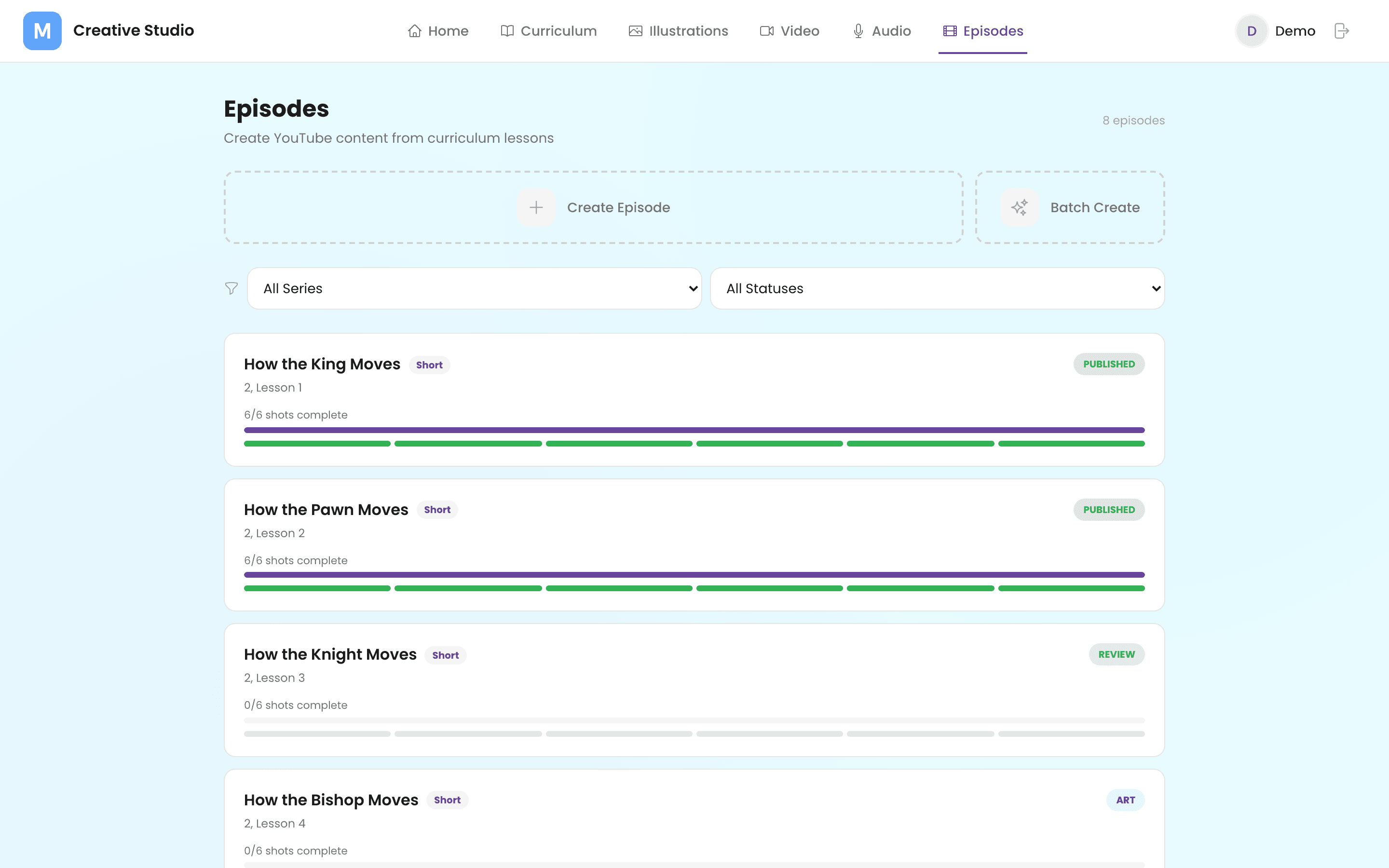1389x868 pixels.
Task: Click first green shot segment on King Moves
Action: pos(317,444)
